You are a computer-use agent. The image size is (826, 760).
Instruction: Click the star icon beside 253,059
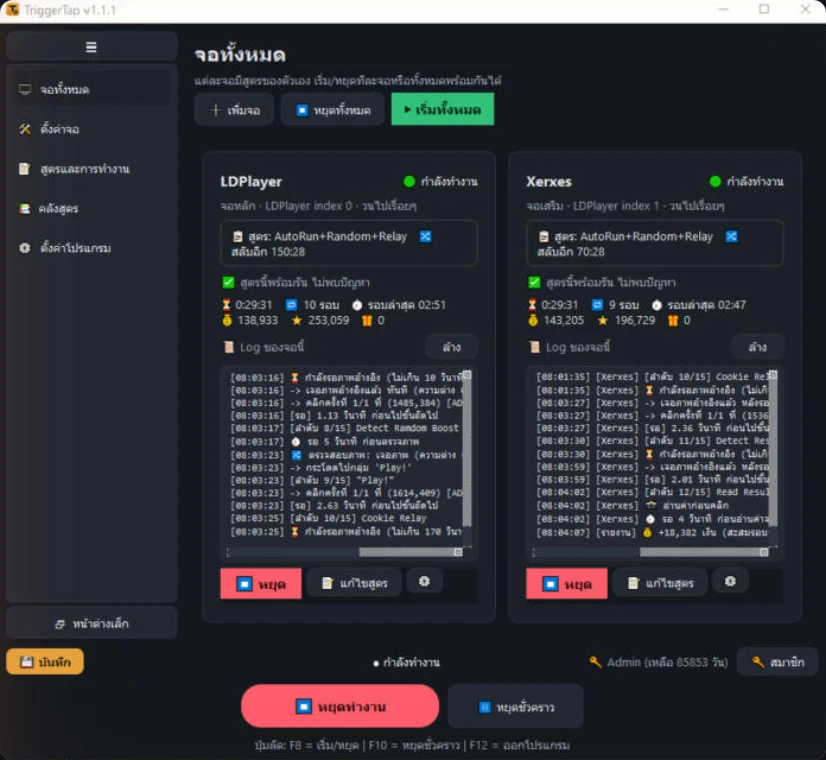297,320
